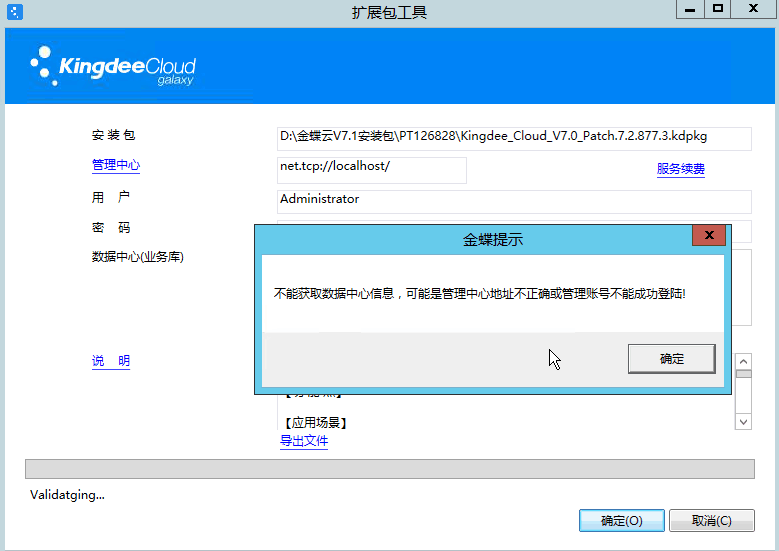This screenshot has height=551, width=779.
Task: Click the 取消(C) button
Action: pyautogui.click(x=712, y=521)
